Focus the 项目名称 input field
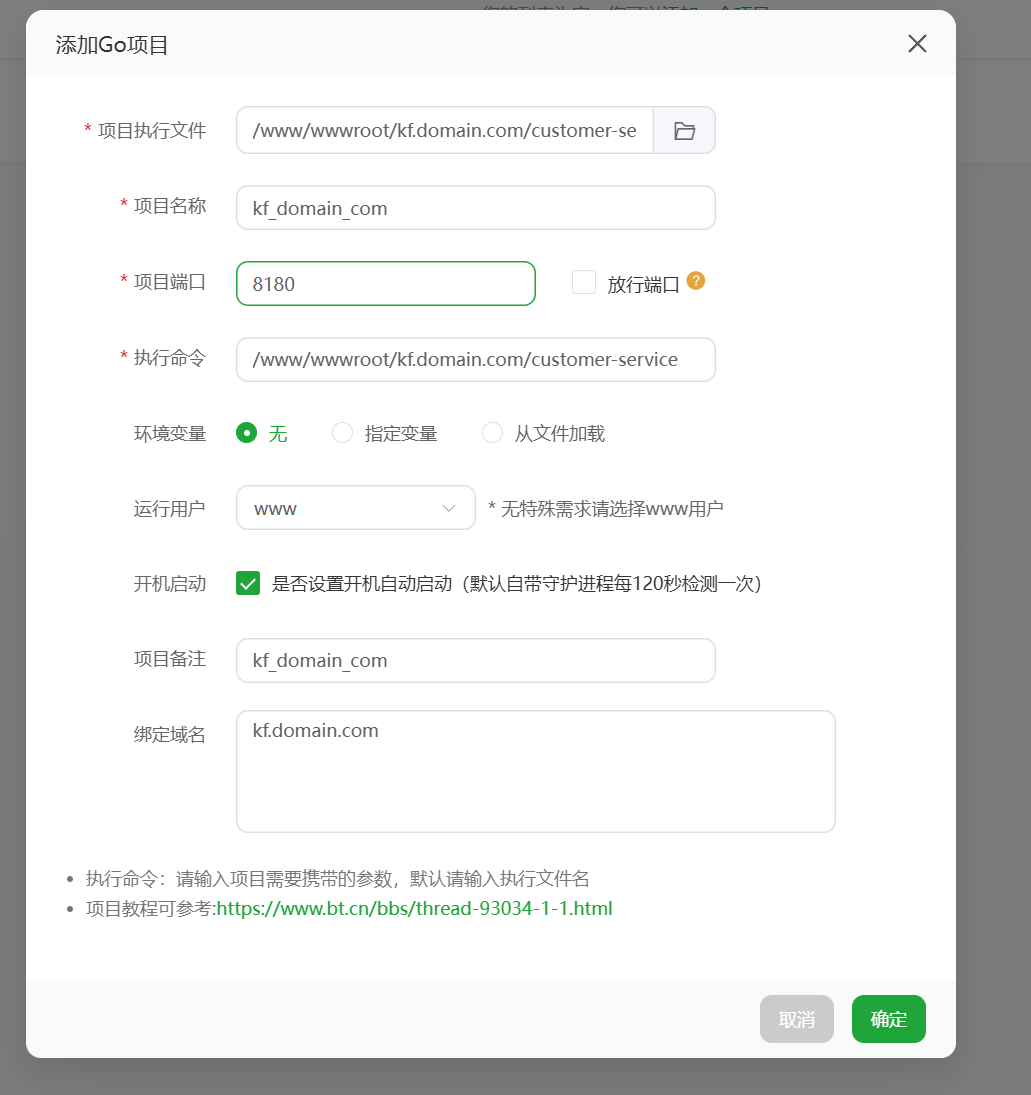Viewport: 1031px width, 1095px height. click(x=475, y=208)
